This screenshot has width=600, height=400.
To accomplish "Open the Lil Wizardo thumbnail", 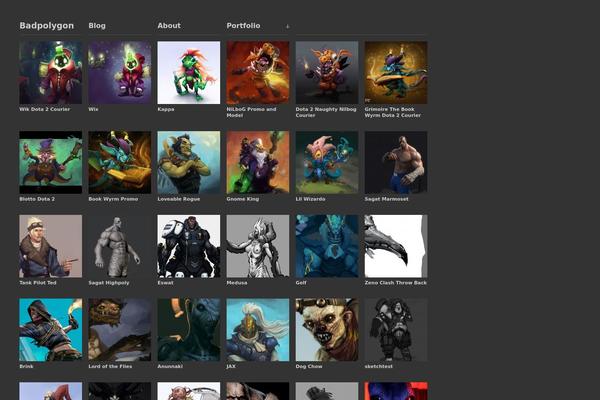I will point(327,162).
